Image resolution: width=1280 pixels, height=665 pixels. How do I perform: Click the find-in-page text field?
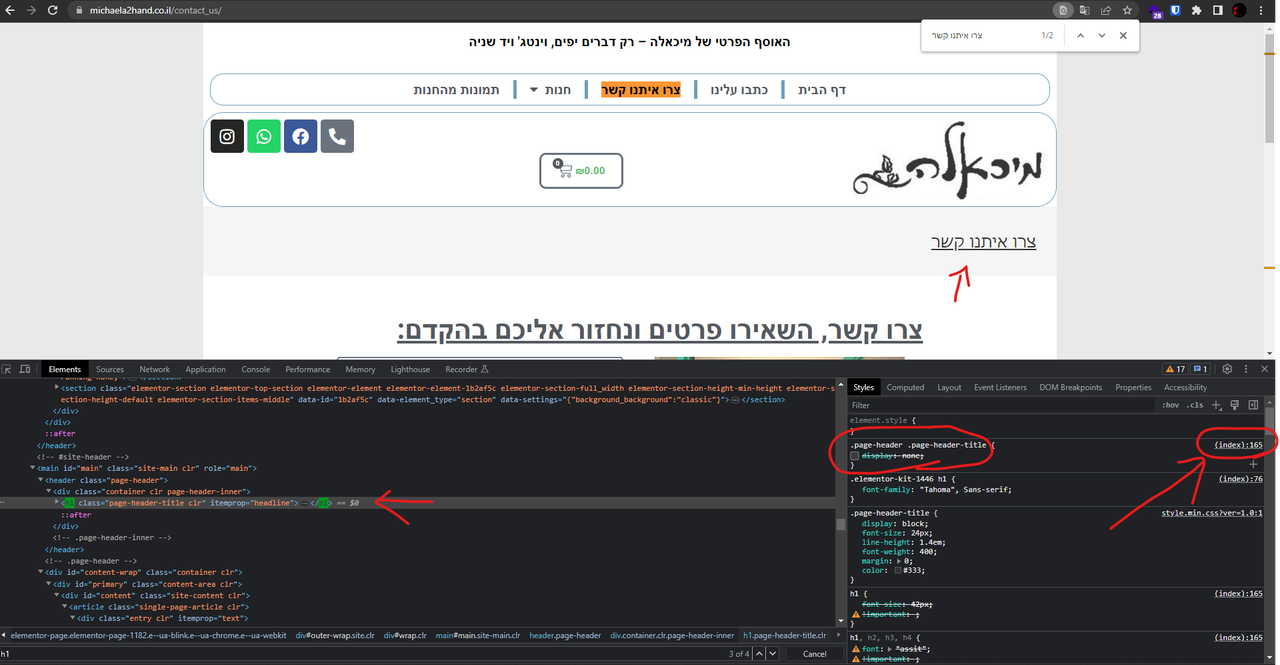tap(980, 35)
